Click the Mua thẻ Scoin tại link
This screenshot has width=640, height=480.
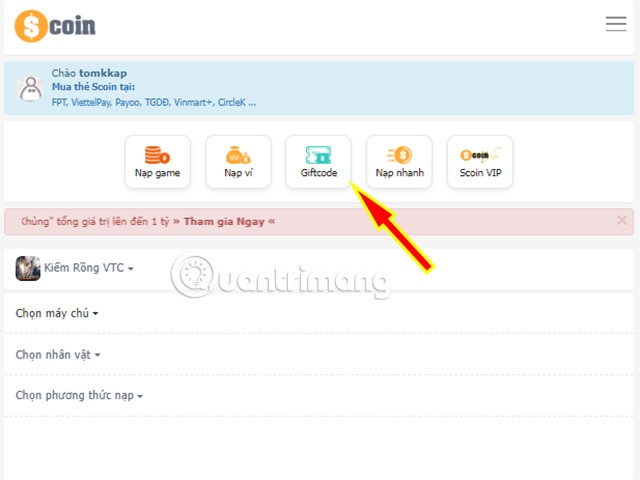pos(93,87)
